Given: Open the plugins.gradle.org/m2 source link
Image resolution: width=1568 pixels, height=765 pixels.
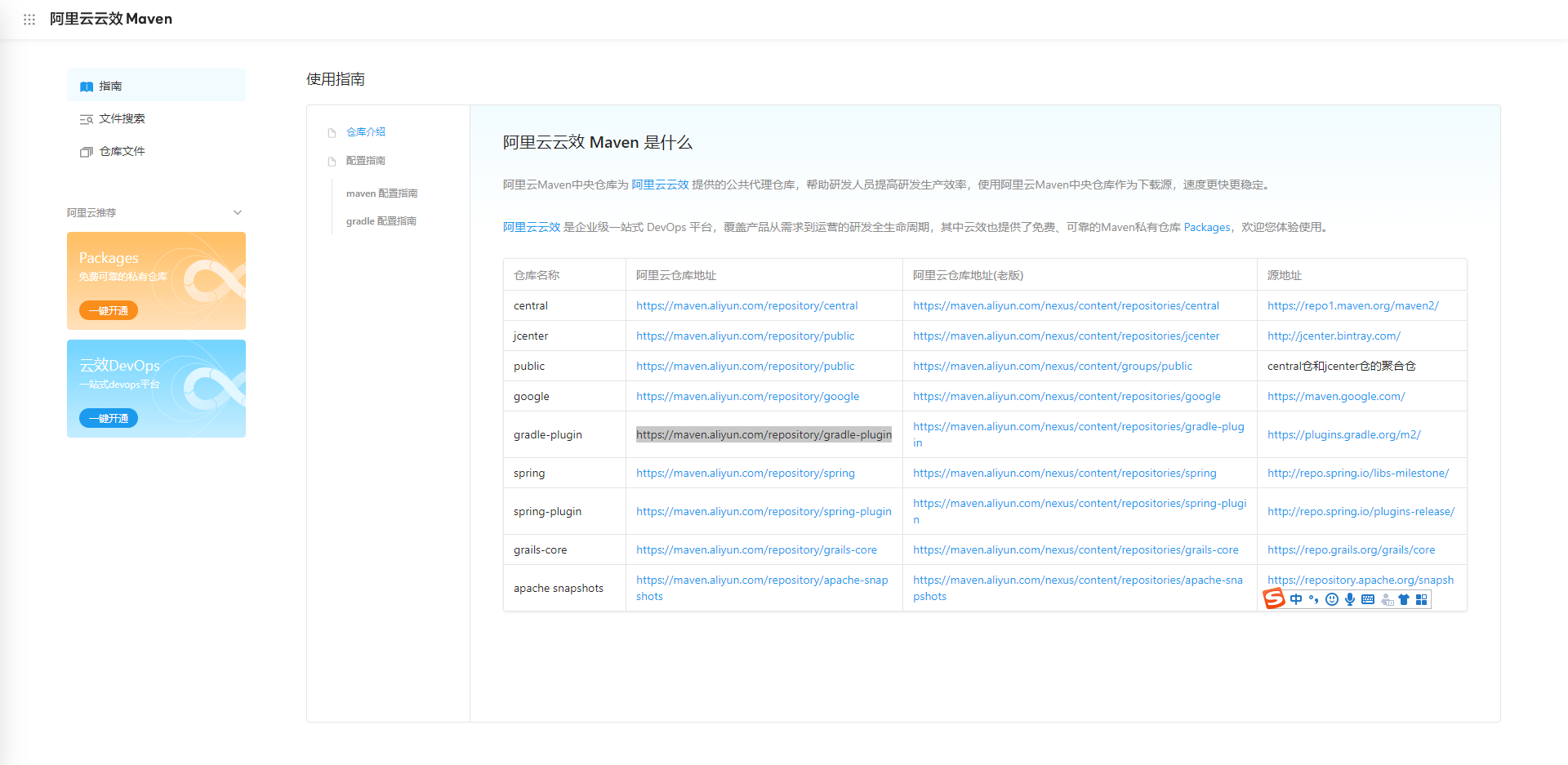Looking at the screenshot, I should click(1344, 434).
